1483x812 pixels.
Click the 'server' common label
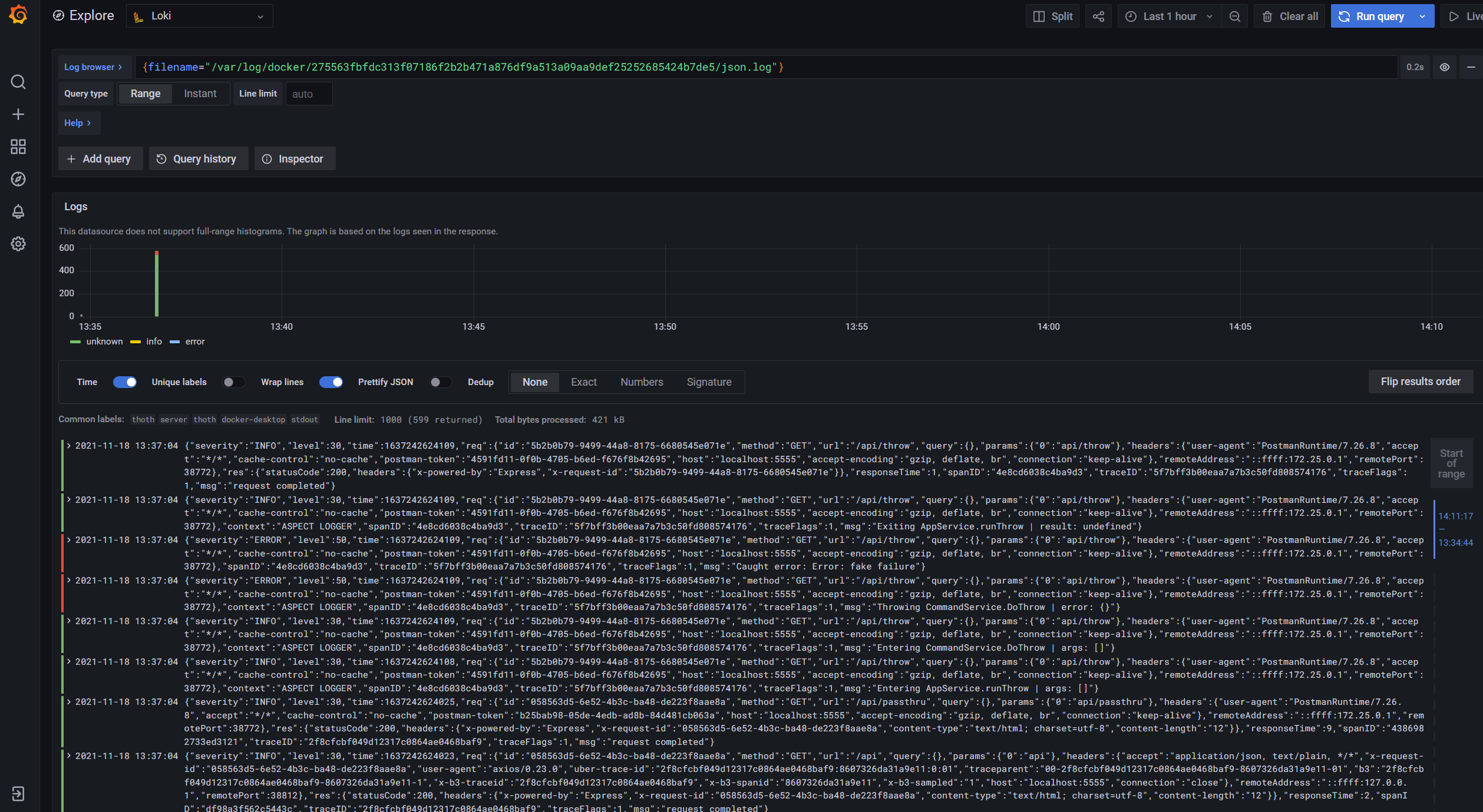coord(173,420)
